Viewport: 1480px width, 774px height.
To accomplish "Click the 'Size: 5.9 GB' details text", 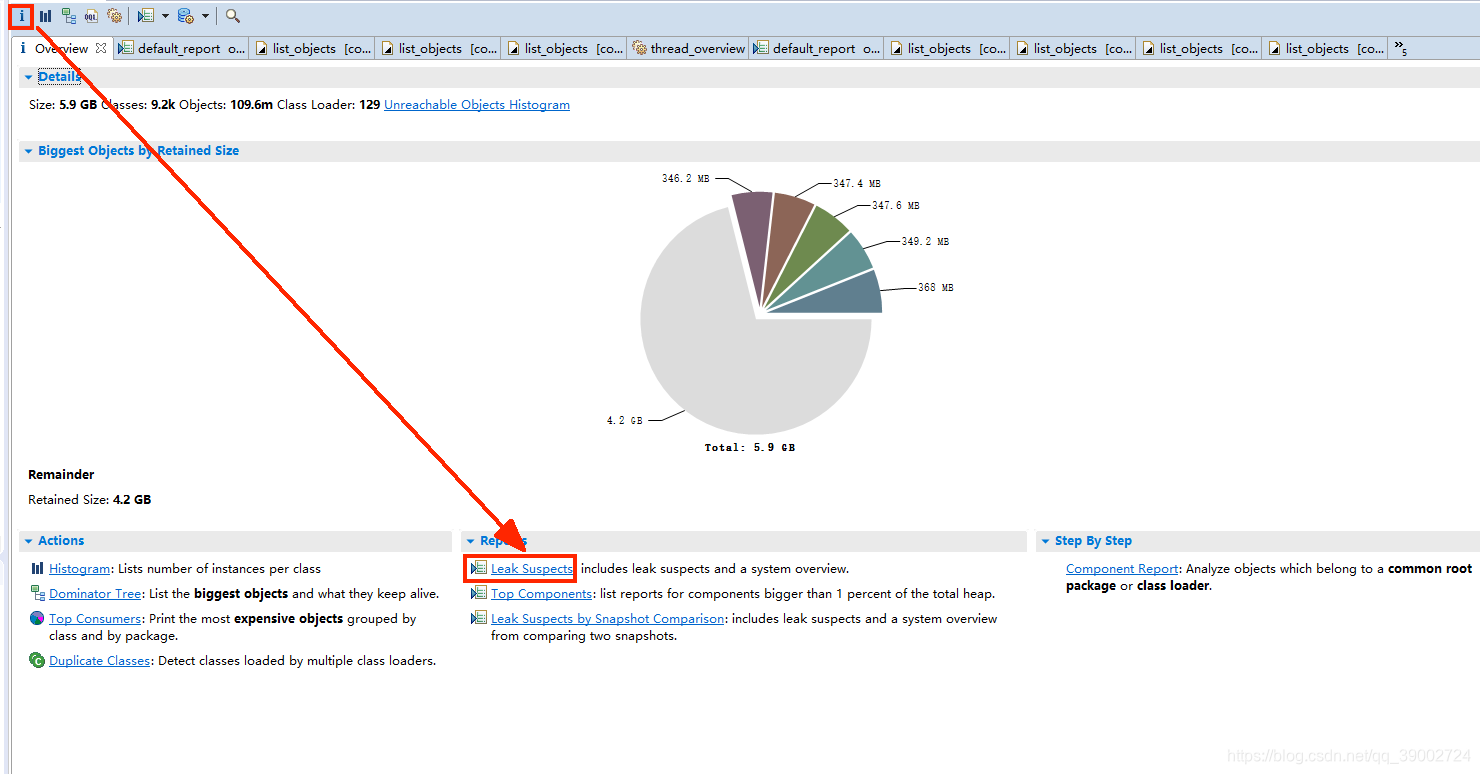I will (63, 105).
